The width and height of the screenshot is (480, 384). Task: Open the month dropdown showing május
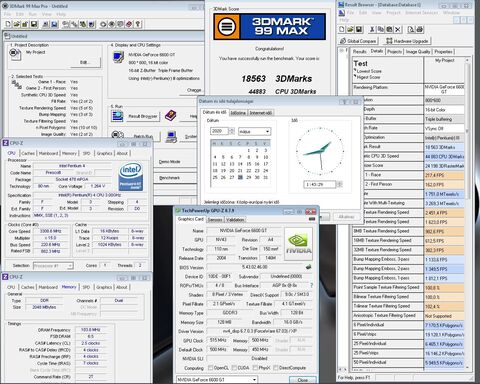[267, 131]
